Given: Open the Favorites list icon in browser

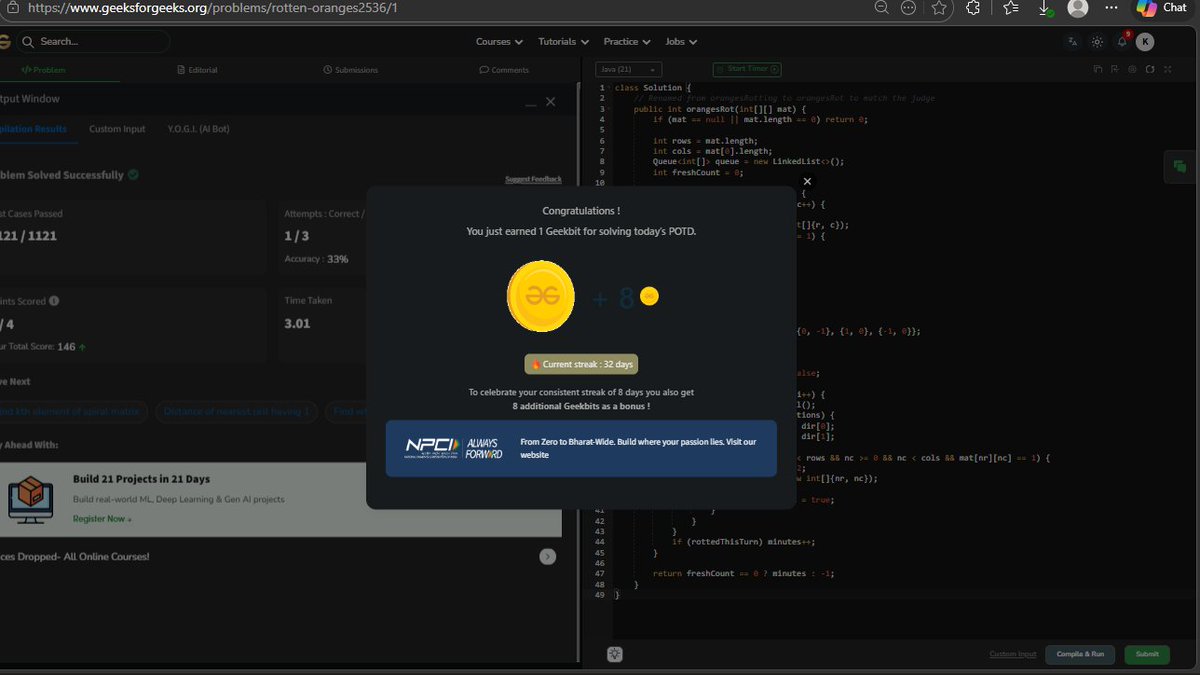Looking at the screenshot, I should tap(1010, 7).
